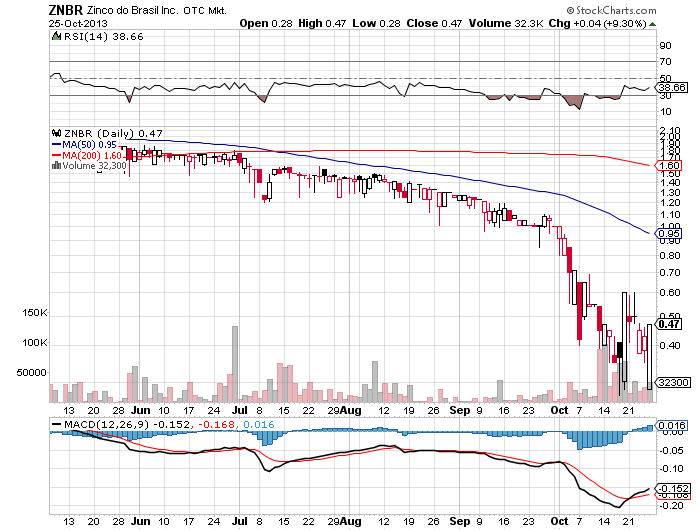Screen dimensions: 700x530
Task: Click the Open 0.28 value
Action: coord(266,23)
